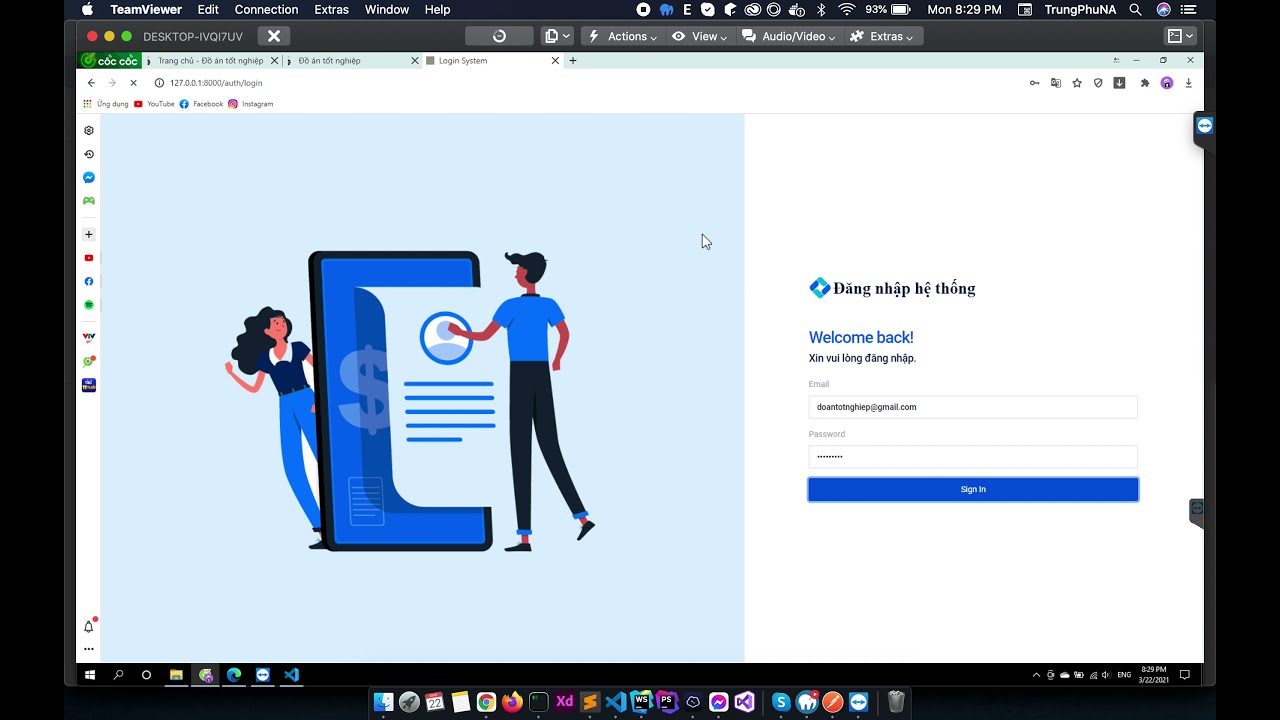Open the TeamViewer side panel handle
The width and height of the screenshot is (1280, 720).
tap(1204, 126)
